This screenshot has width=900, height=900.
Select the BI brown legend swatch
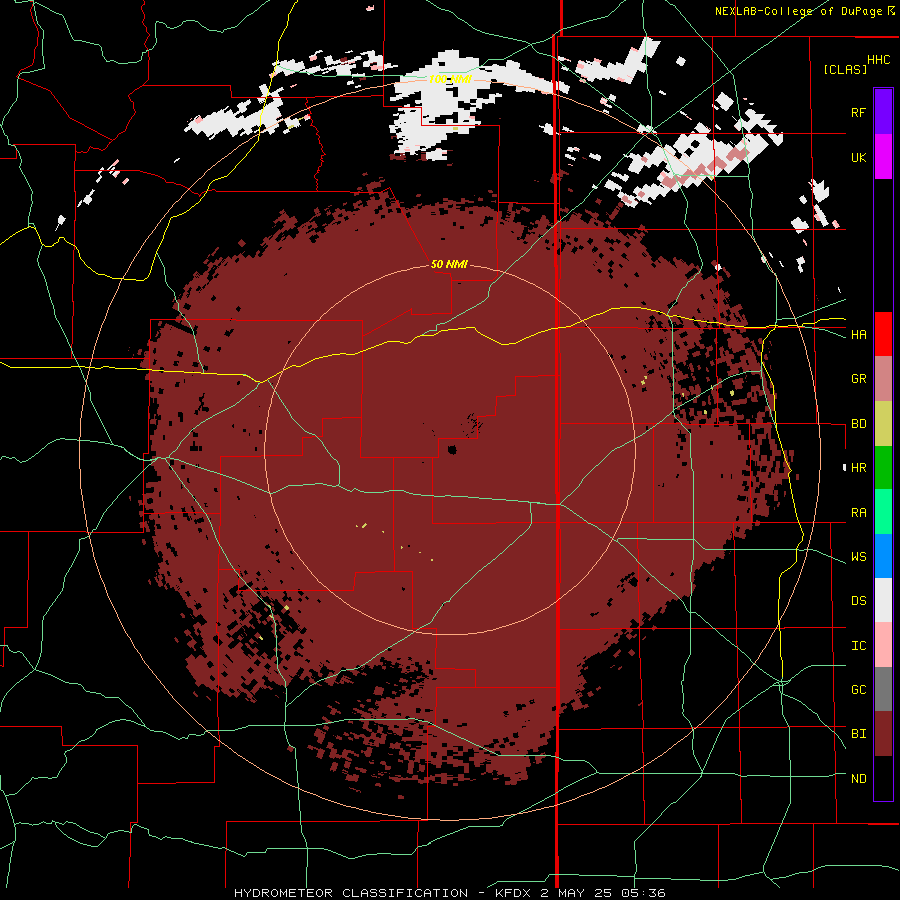(883, 734)
